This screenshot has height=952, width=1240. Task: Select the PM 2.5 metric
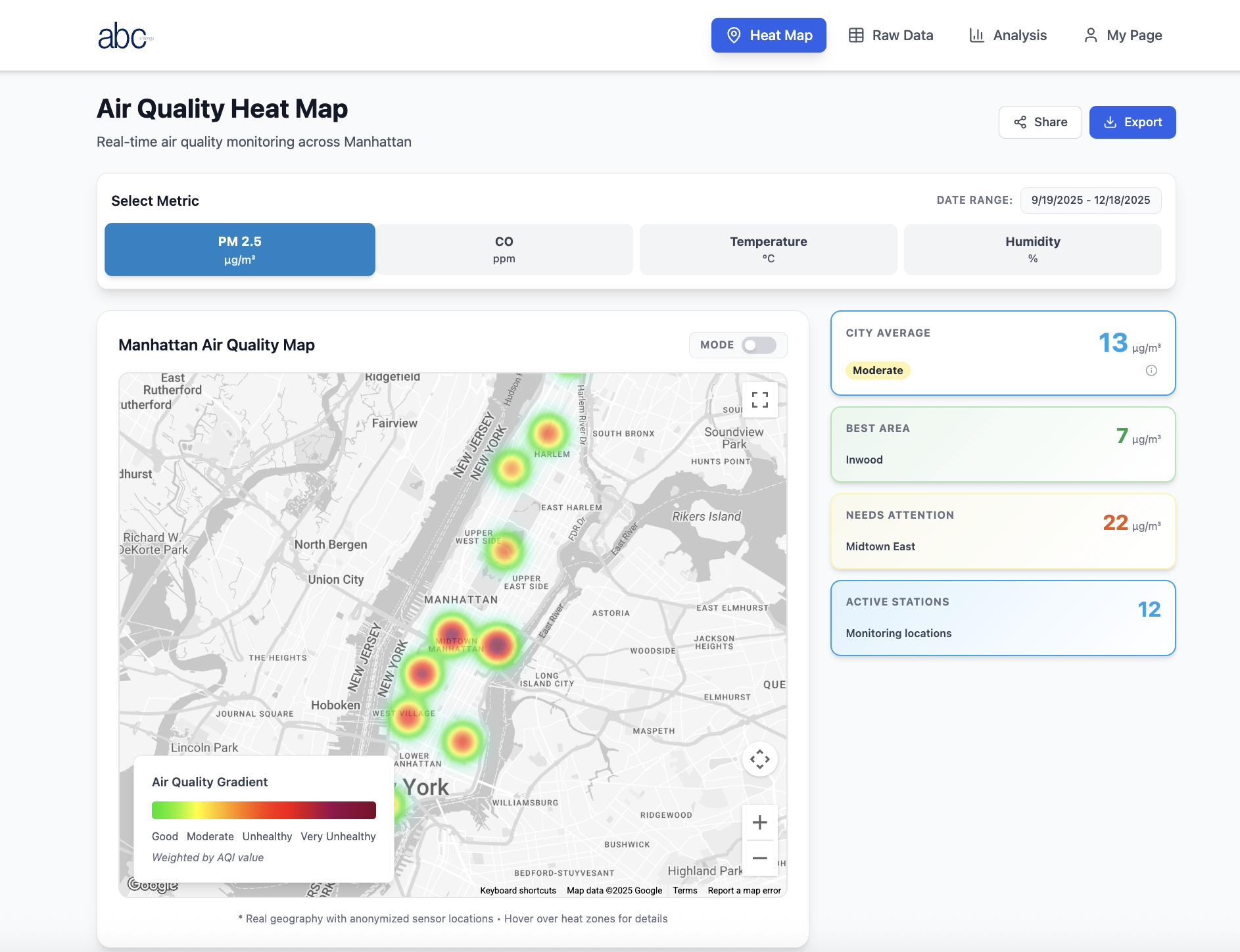240,250
